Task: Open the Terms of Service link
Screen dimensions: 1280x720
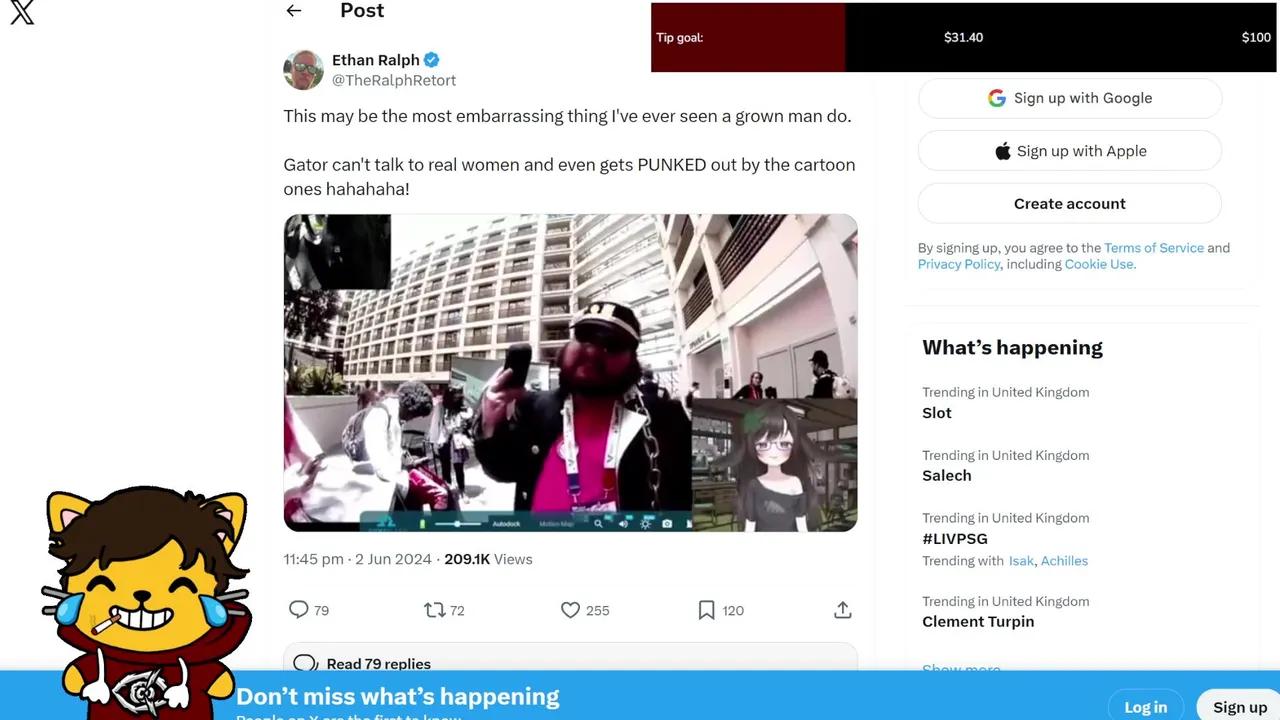Action: pos(1153,248)
